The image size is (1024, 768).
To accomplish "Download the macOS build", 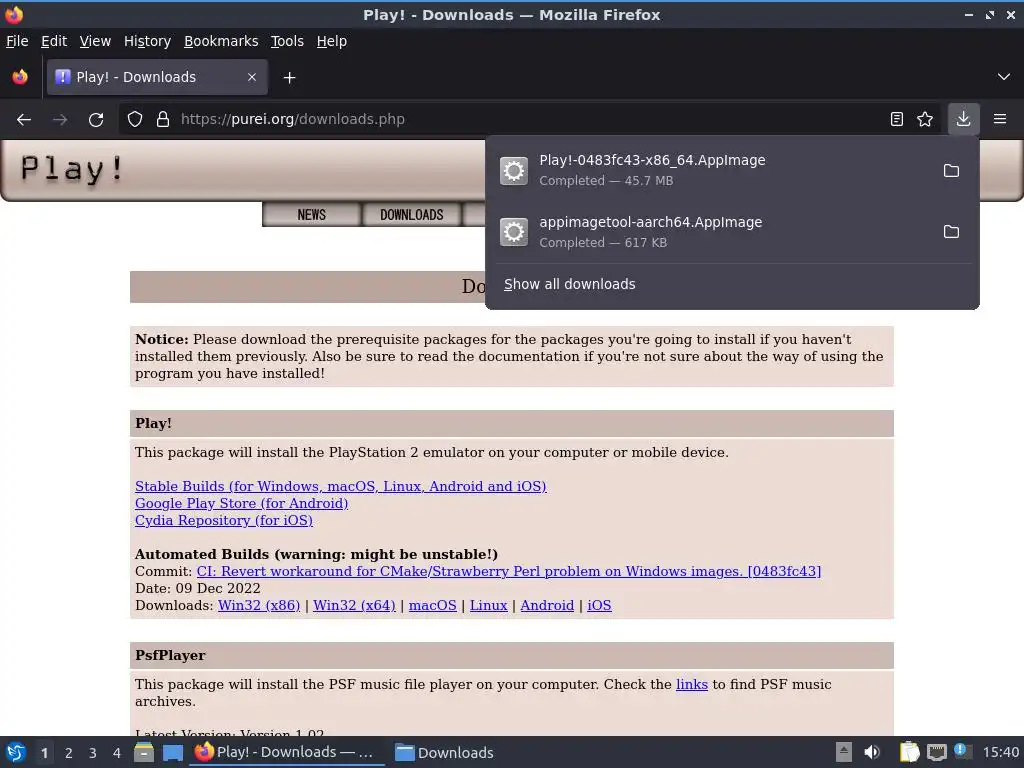I will pos(432,605).
